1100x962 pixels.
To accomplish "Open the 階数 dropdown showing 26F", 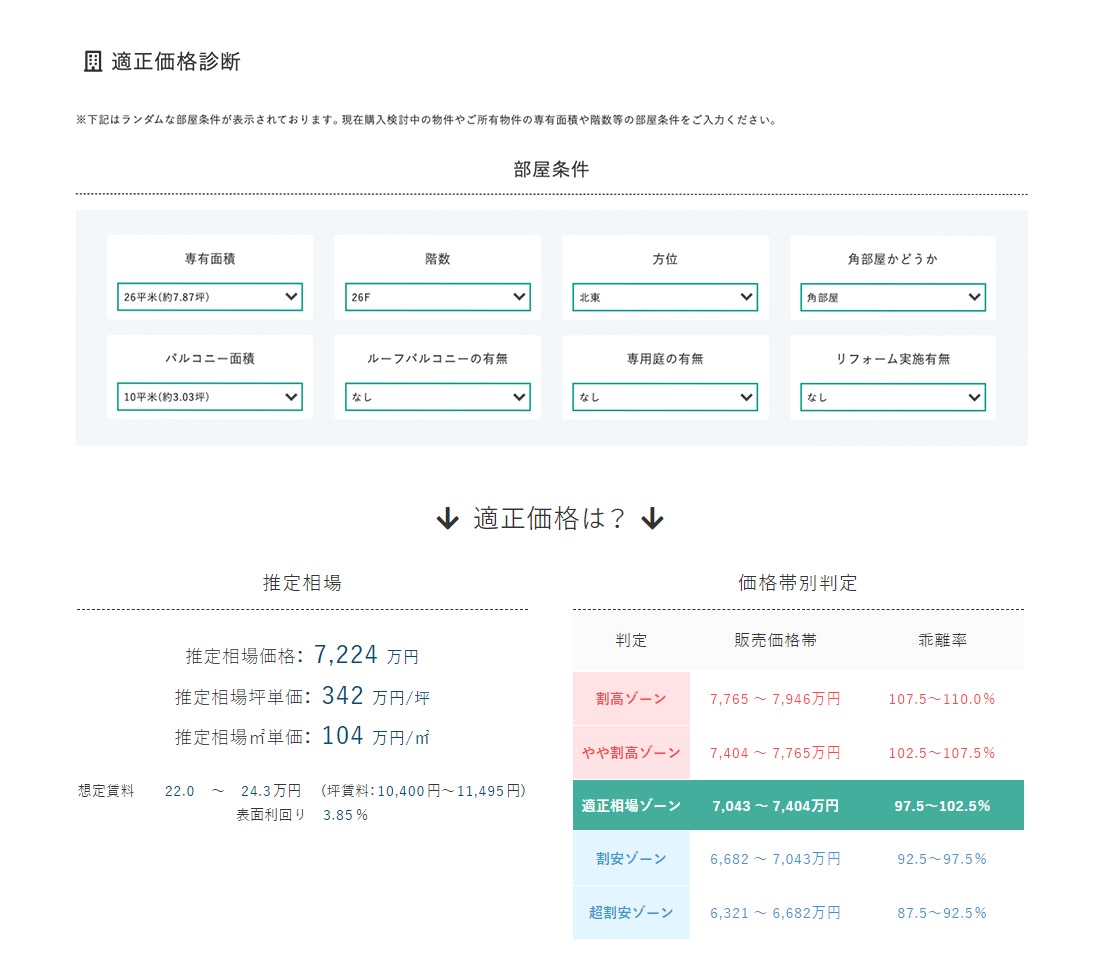I will tap(438, 297).
